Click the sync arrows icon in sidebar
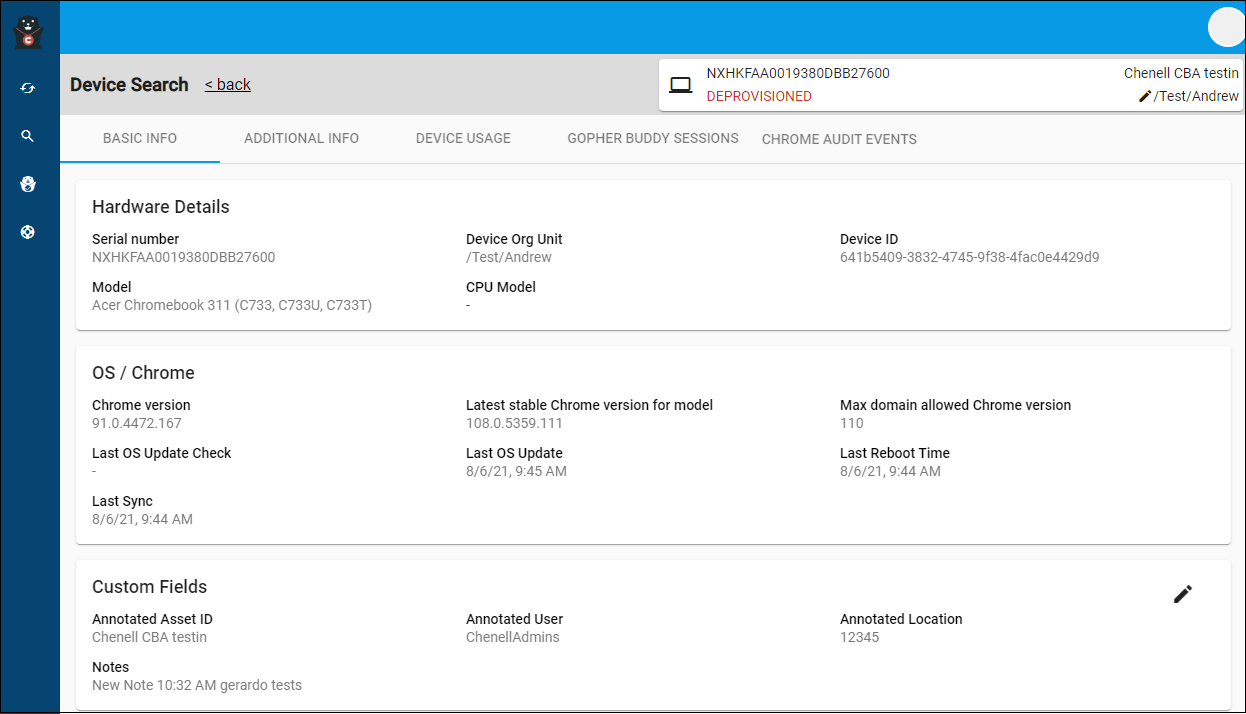The height and width of the screenshot is (714, 1246). pos(28,88)
